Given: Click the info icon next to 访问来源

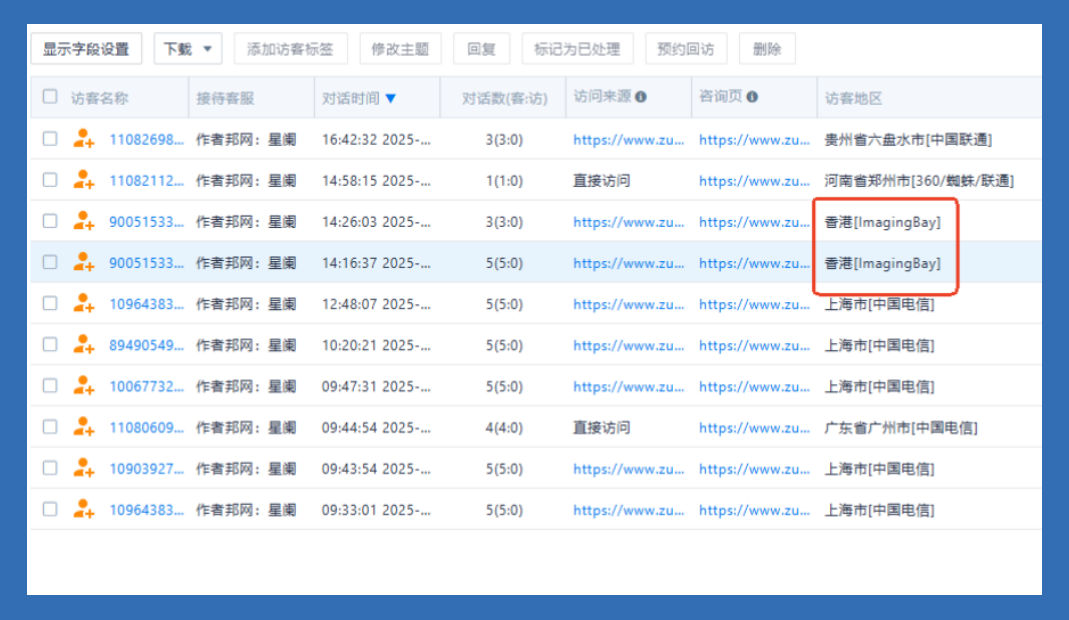Looking at the screenshot, I should [x=641, y=97].
